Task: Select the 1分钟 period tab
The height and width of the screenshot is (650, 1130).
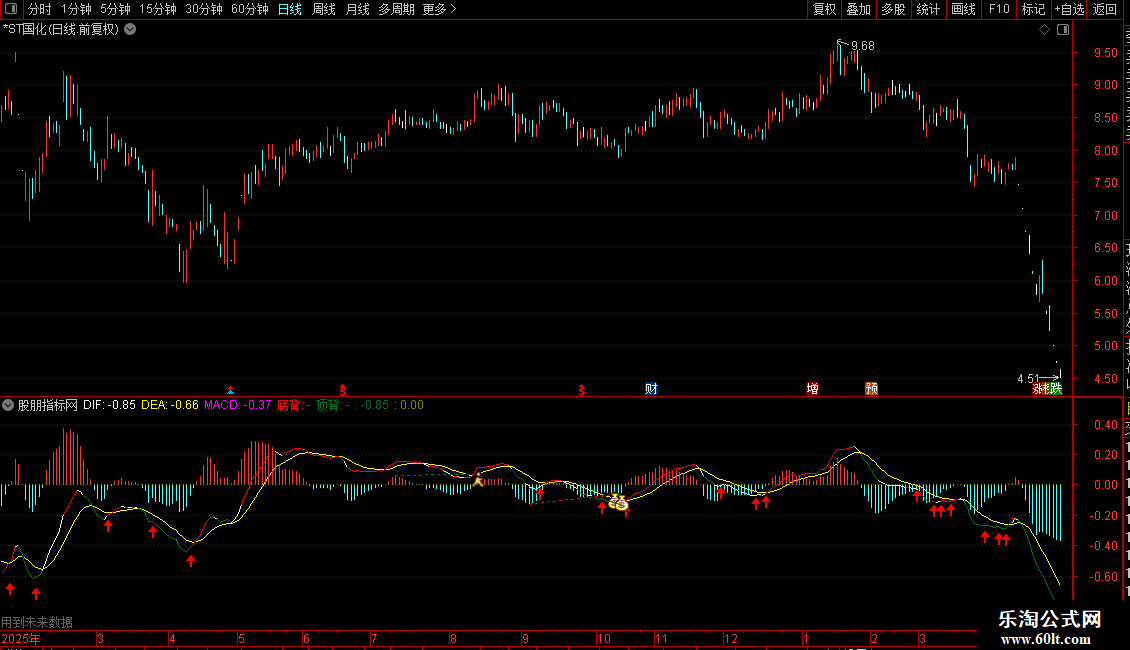Action: pos(76,9)
